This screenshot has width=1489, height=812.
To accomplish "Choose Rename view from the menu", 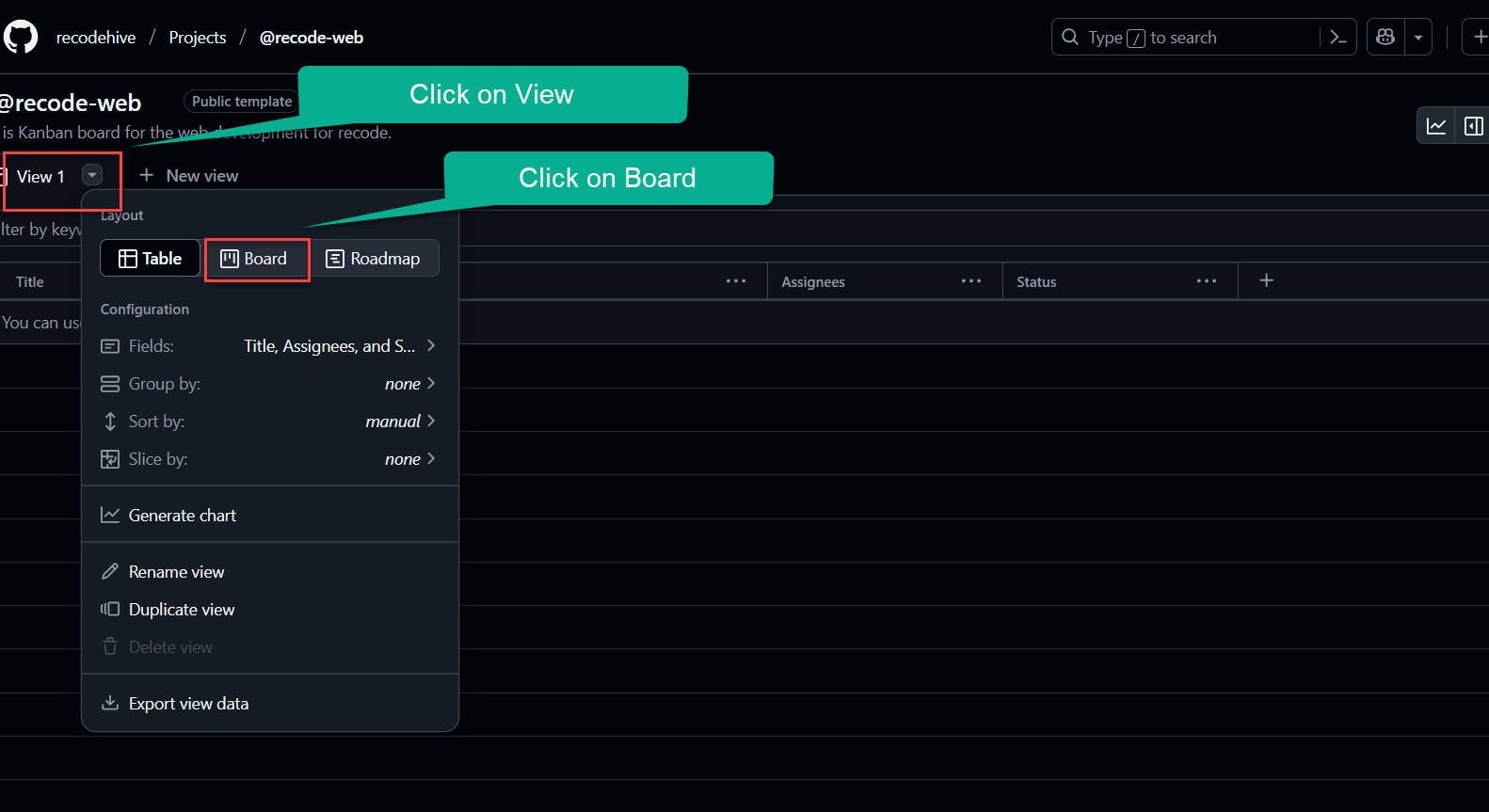I will [270, 572].
